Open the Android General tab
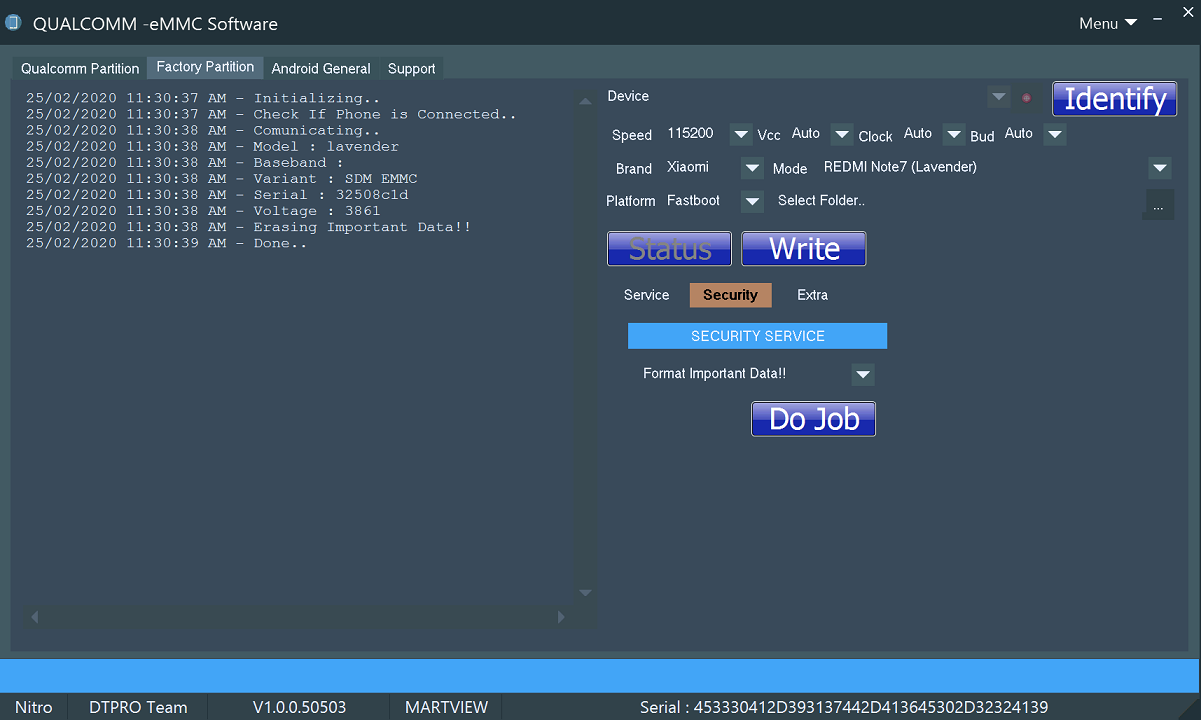This screenshot has height=720, width=1201. tap(321, 69)
